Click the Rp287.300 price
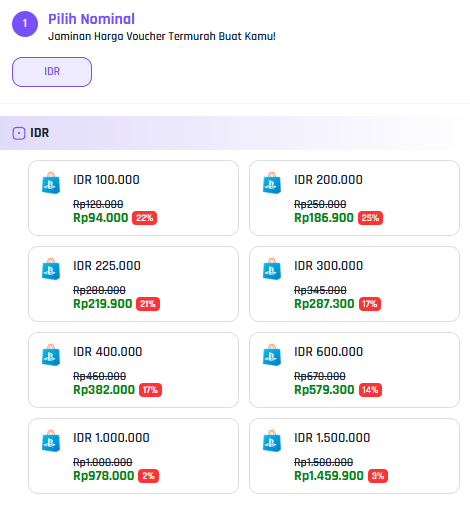Image resolution: width=470 pixels, height=506 pixels. 324,304
